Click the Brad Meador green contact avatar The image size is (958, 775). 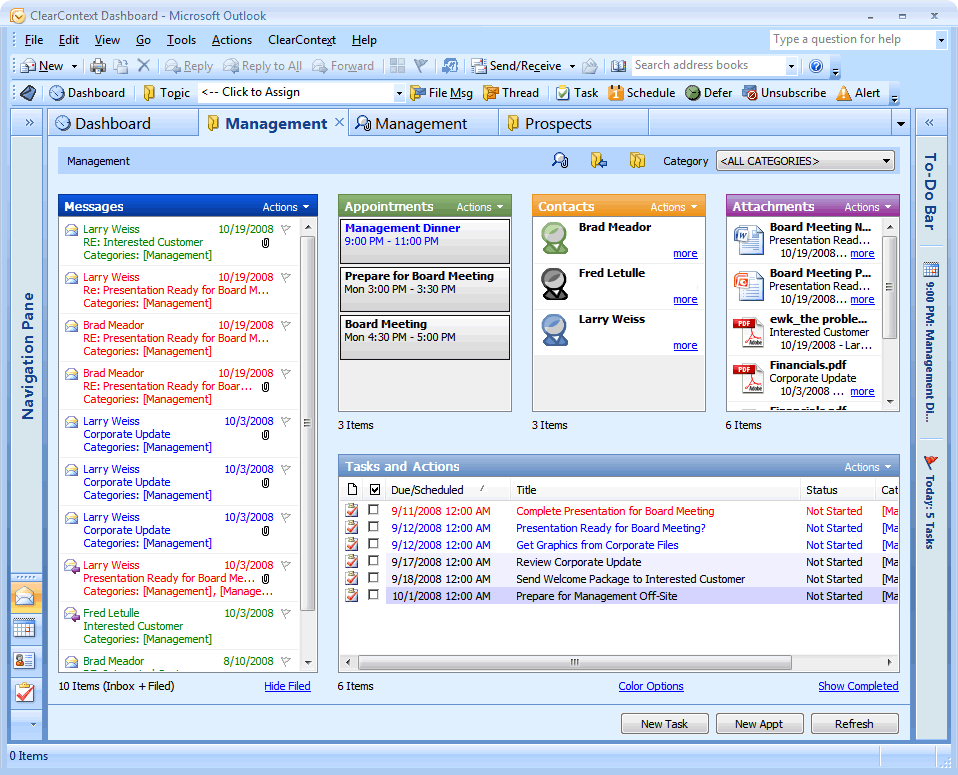pyautogui.click(x=555, y=238)
